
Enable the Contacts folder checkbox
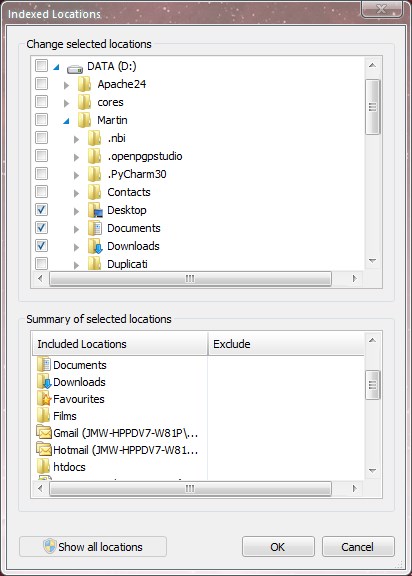pos(41,191)
